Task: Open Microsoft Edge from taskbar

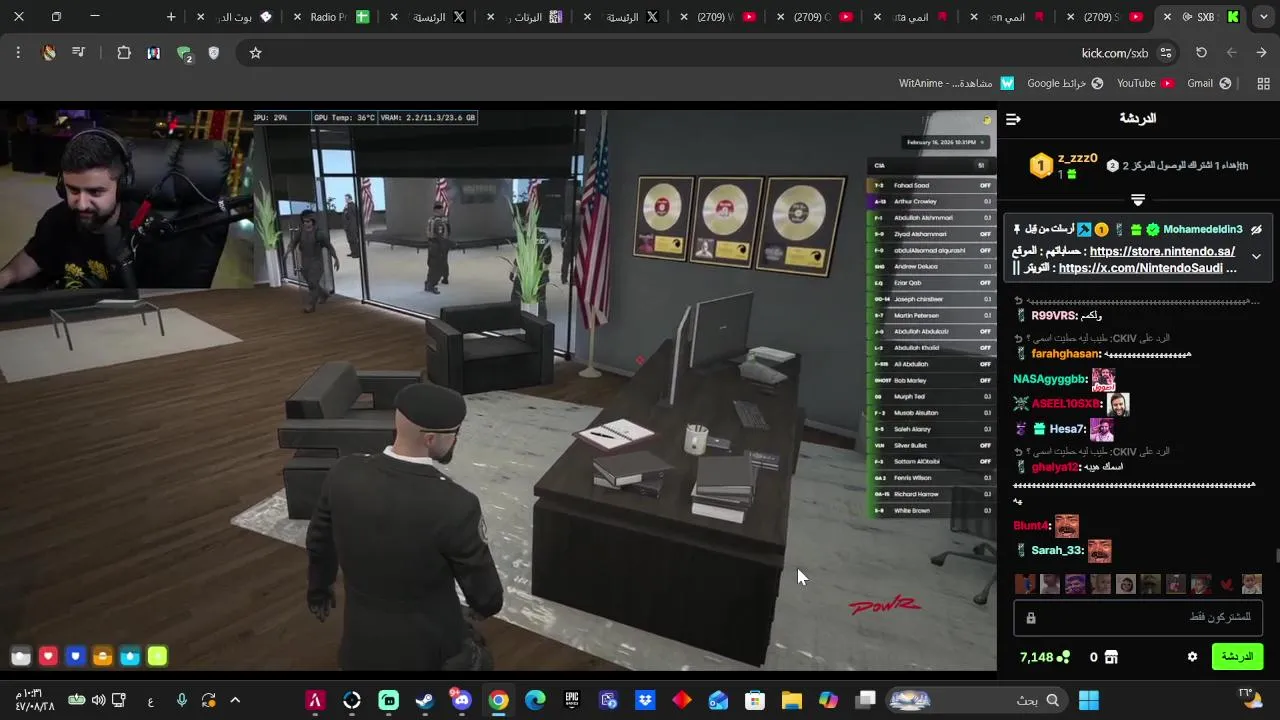Action: coord(535,700)
